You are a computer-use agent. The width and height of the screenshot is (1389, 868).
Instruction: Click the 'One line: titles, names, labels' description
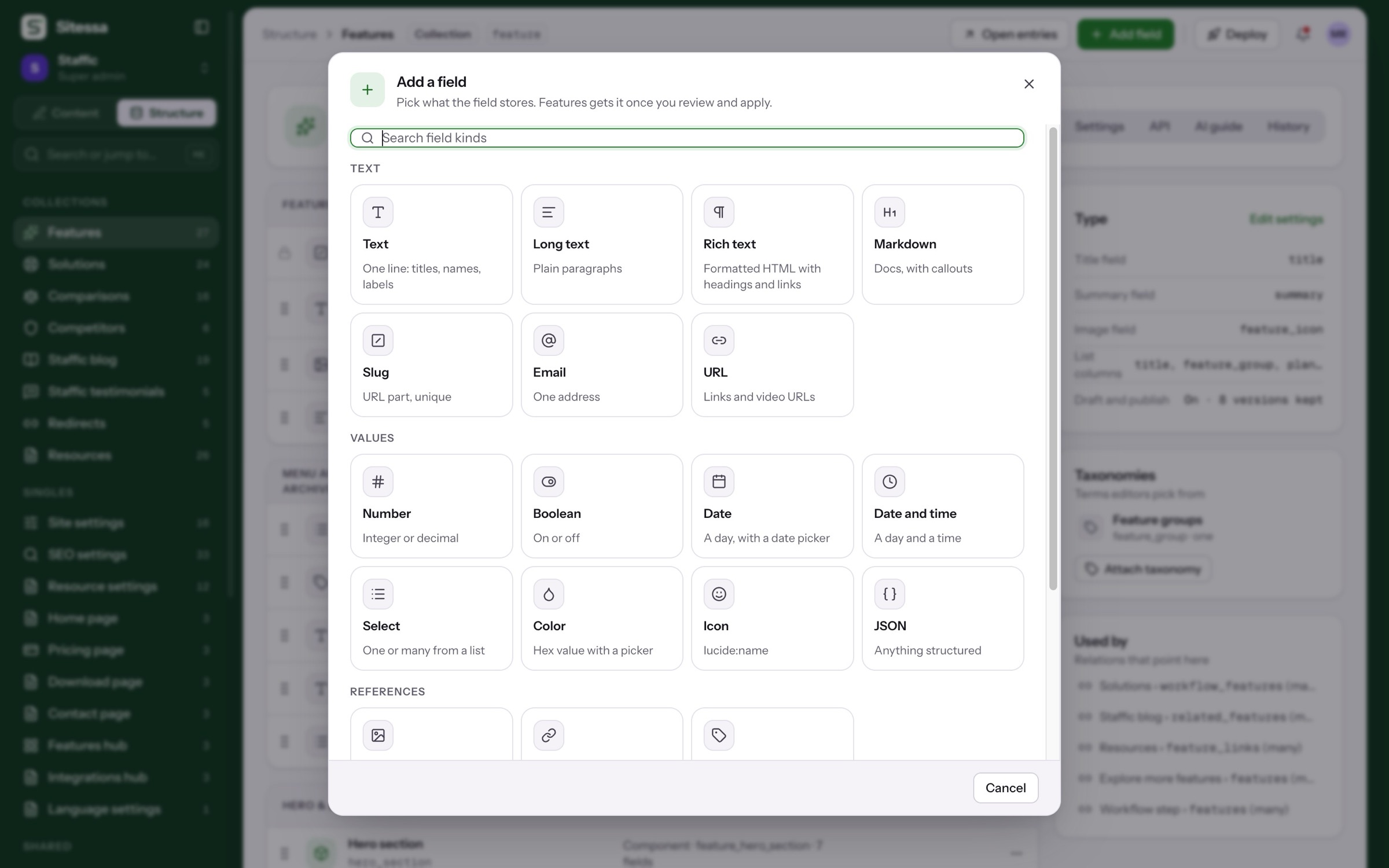[421, 277]
